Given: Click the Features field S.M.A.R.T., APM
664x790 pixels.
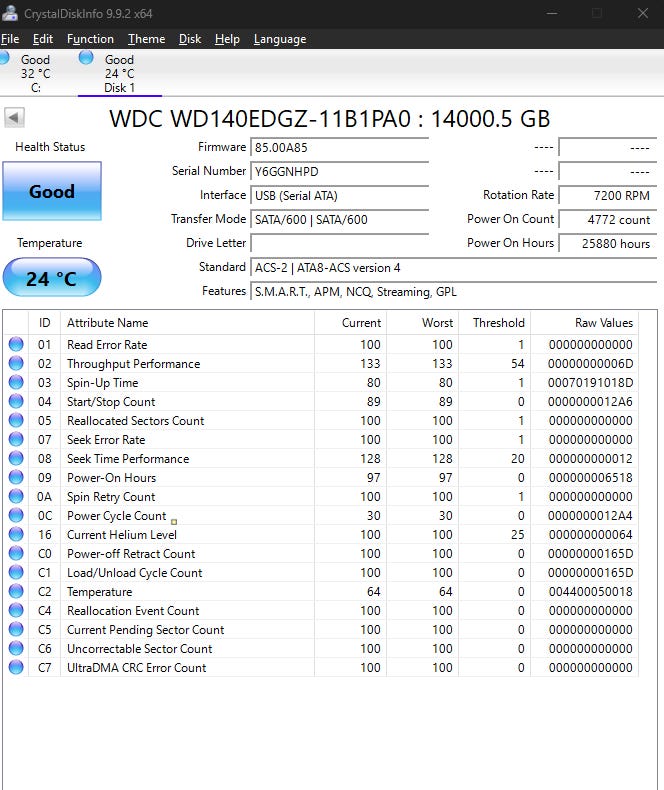Looking at the screenshot, I should [x=453, y=292].
